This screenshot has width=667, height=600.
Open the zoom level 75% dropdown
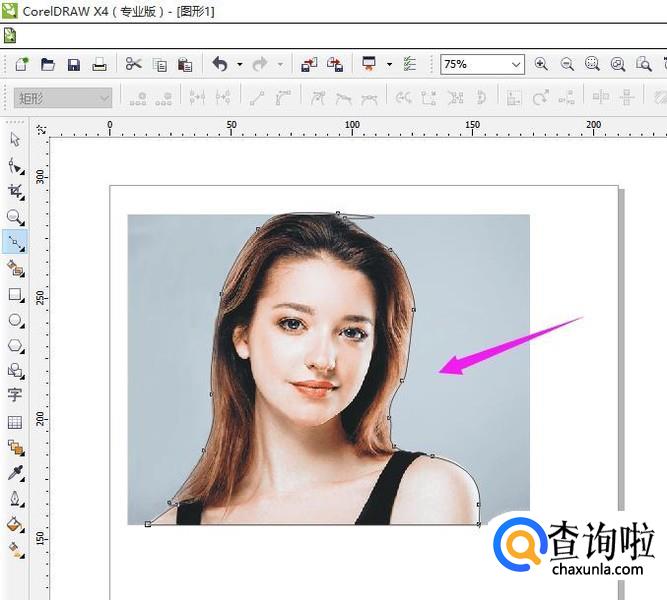(516, 64)
